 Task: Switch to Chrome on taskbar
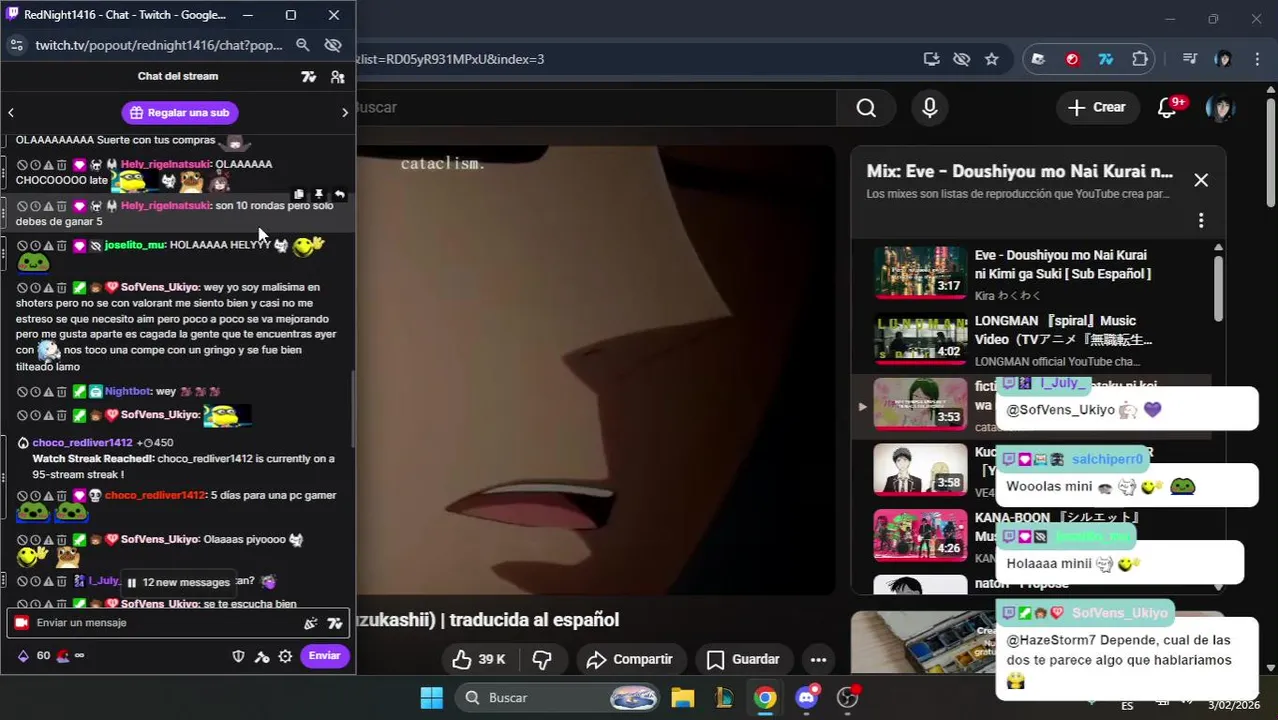765,698
